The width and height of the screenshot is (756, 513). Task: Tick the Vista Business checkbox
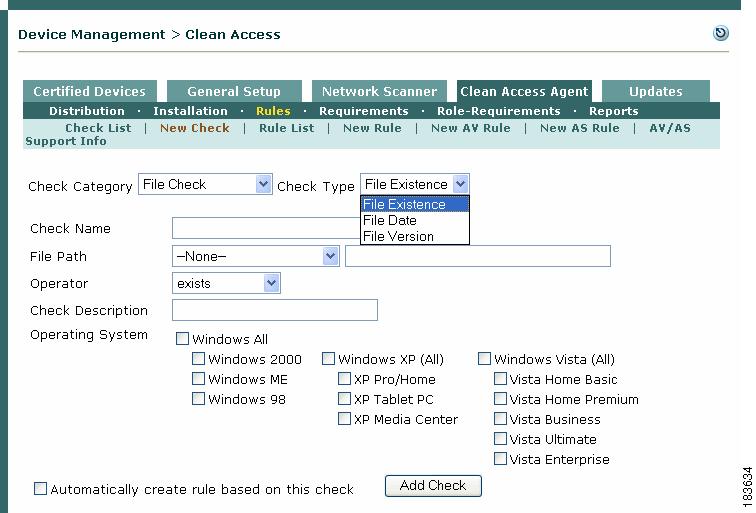pyautogui.click(x=500, y=418)
